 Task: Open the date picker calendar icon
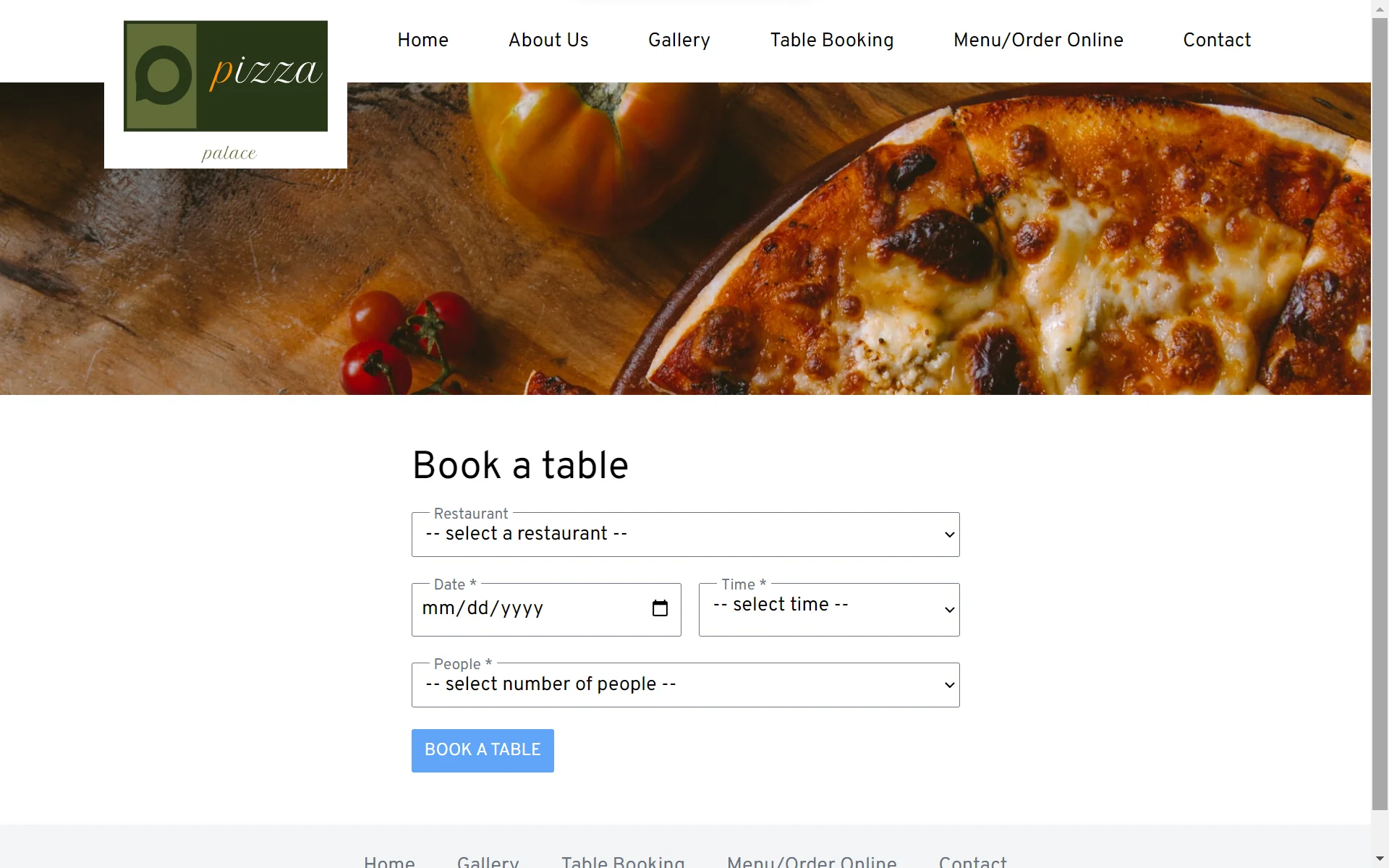[660, 608]
